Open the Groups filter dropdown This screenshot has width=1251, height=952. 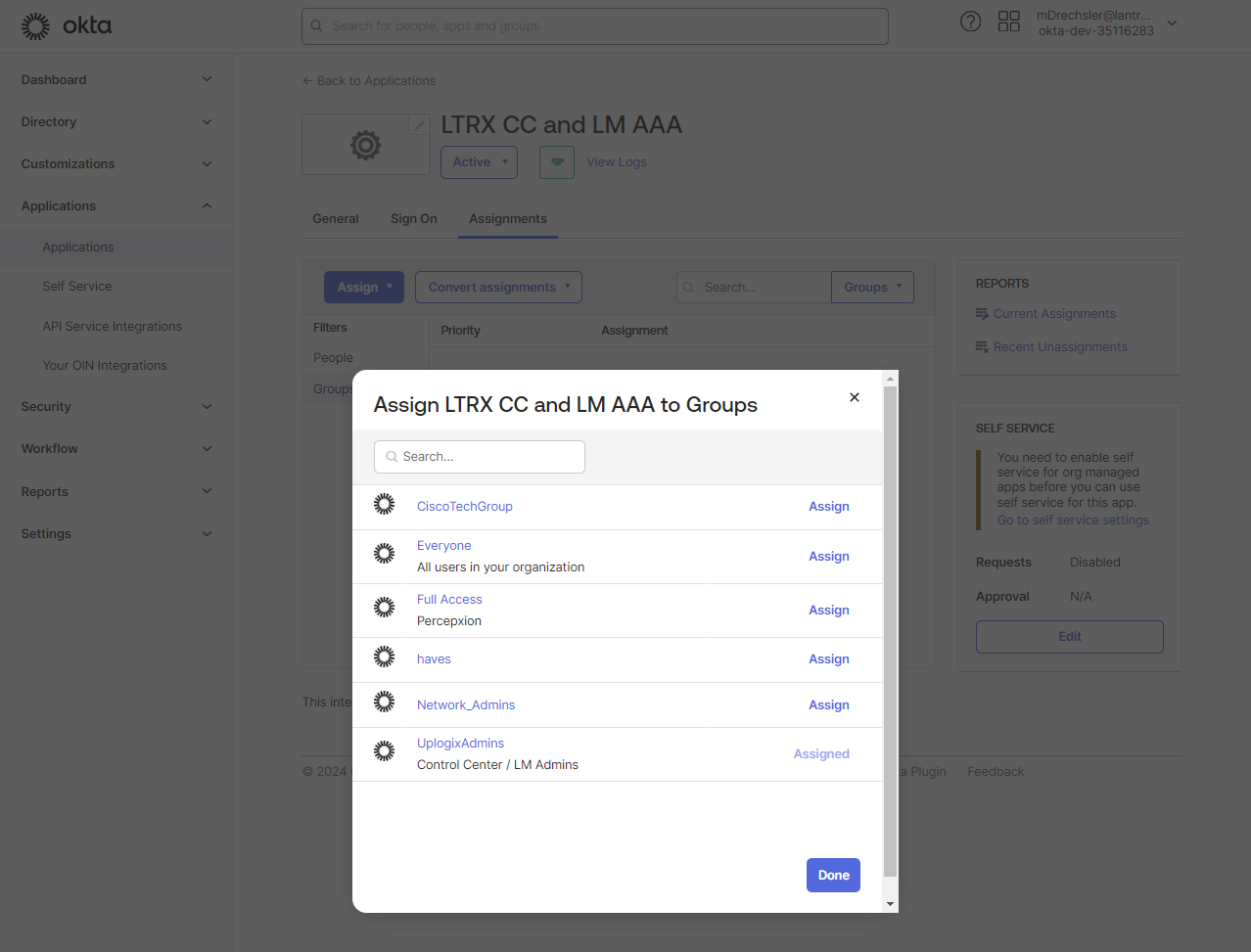pos(872,288)
